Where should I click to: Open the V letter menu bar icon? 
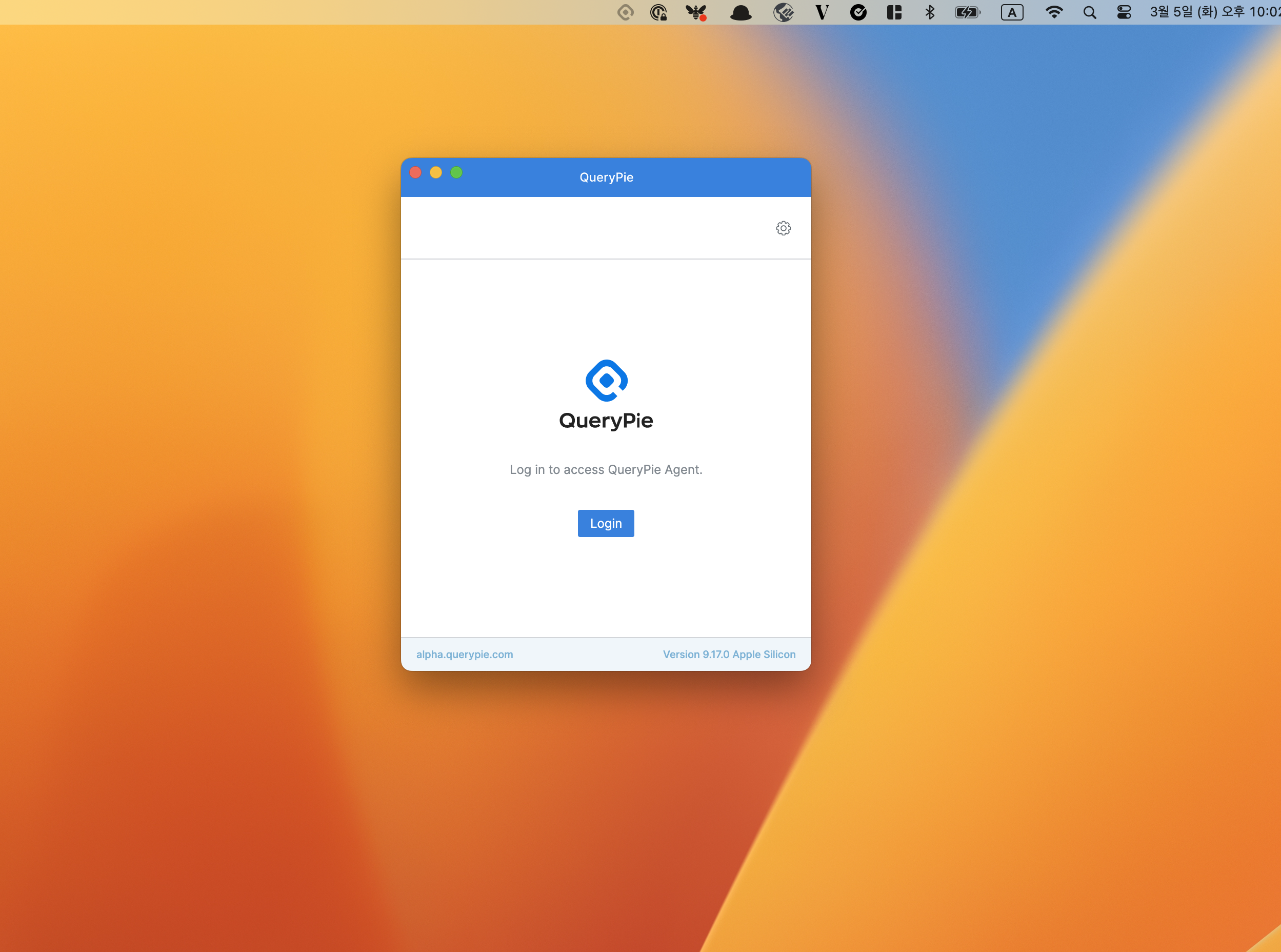tap(822, 12)
